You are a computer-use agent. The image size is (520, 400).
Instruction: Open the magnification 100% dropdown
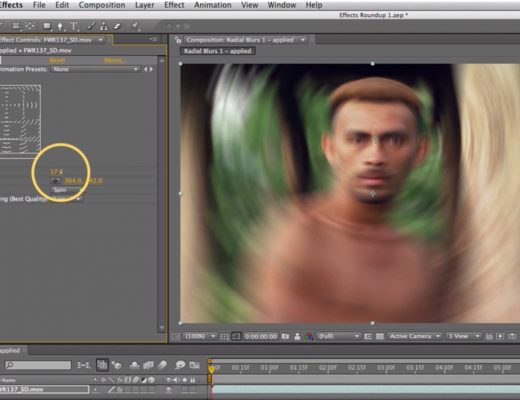click(200, 336)
